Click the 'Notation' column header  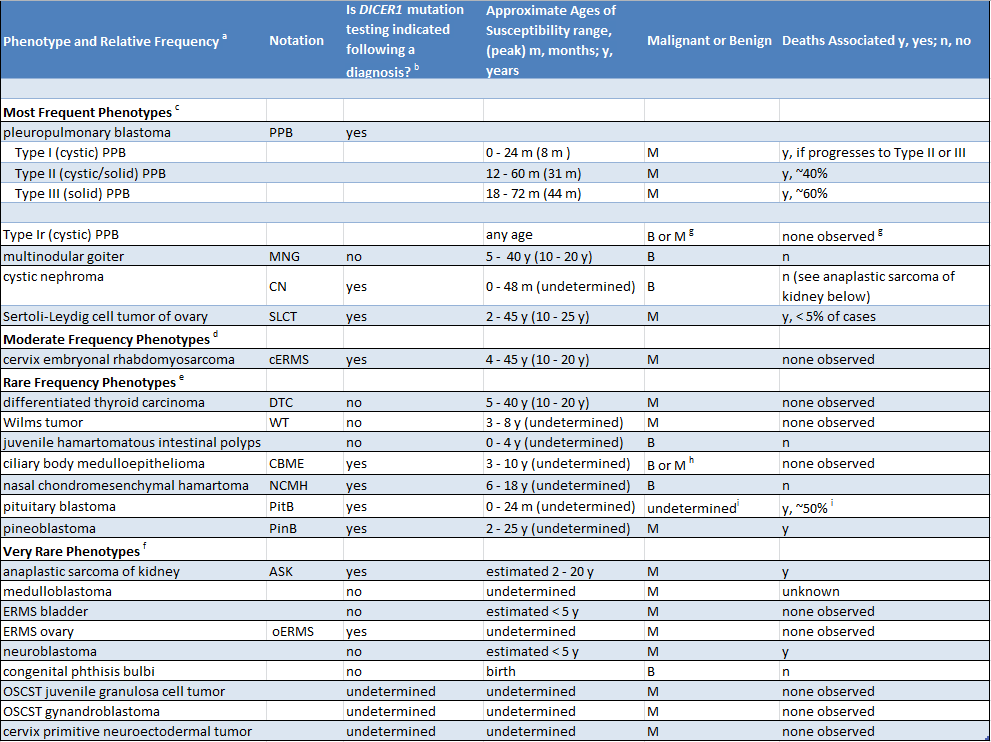pos(296,41)
